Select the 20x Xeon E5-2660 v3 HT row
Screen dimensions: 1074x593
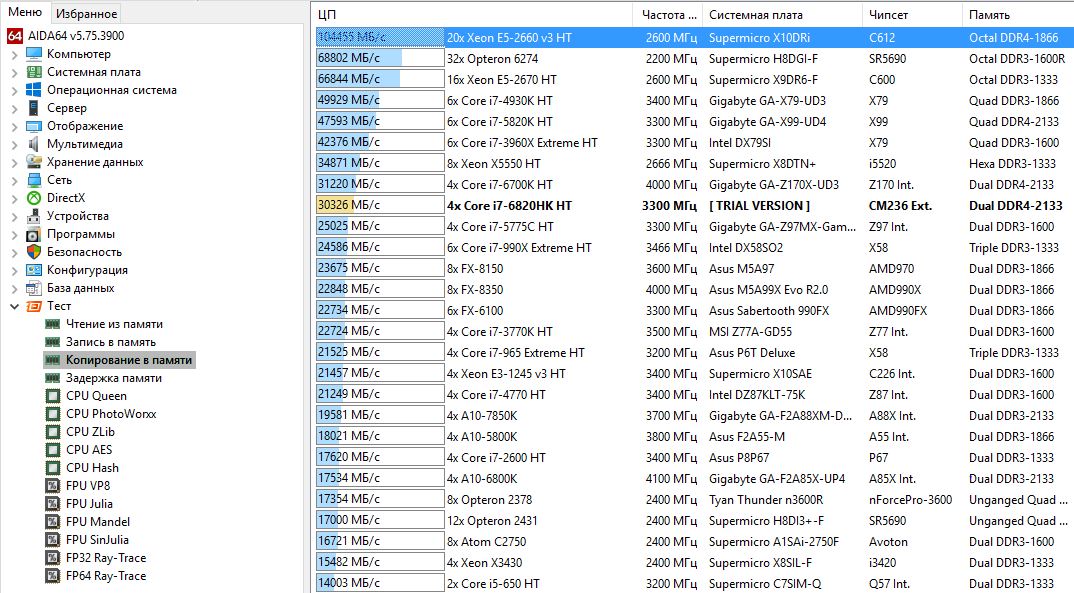(x=693, y=38)
